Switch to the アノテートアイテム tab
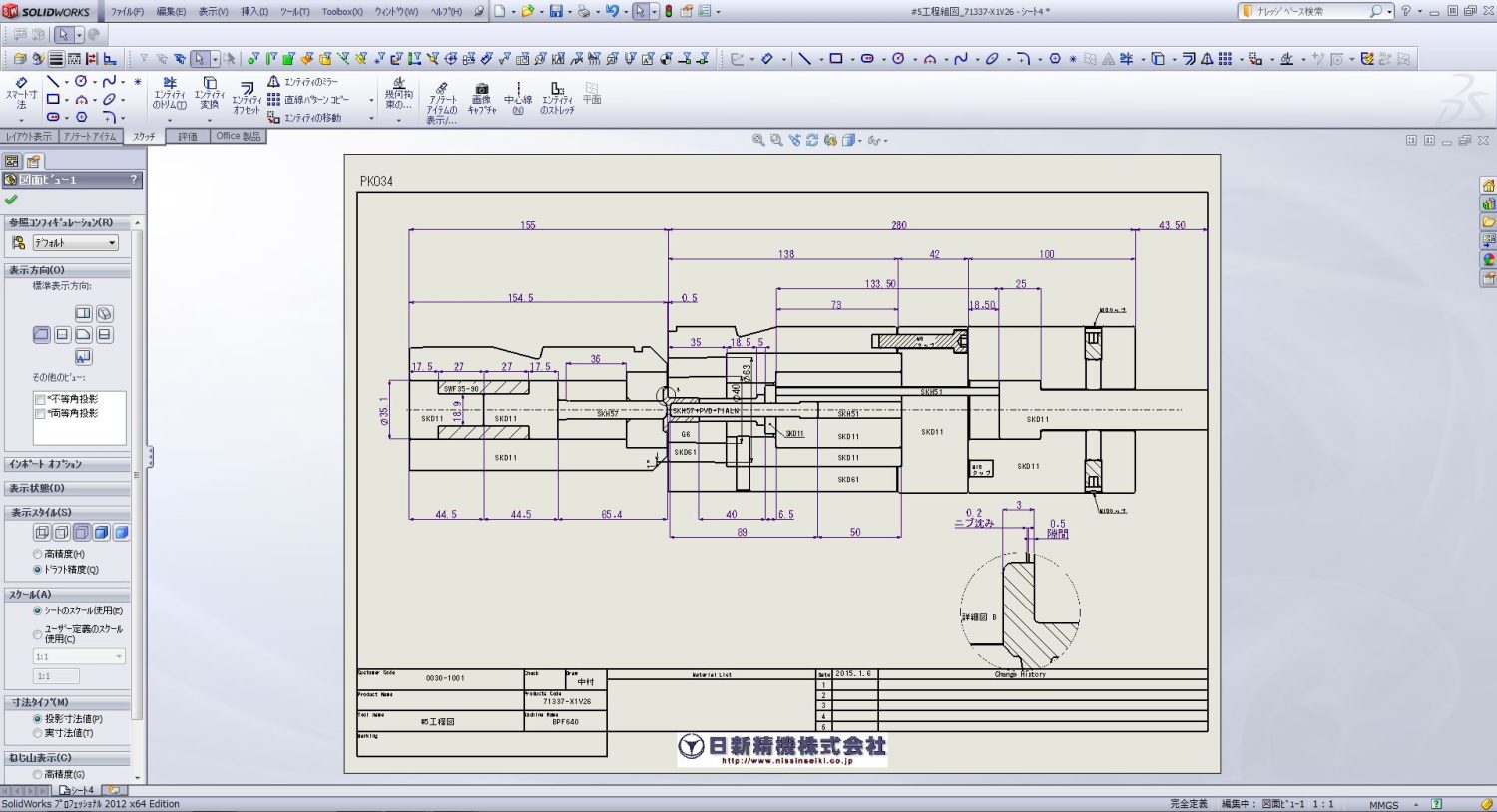This screenshot has height=812, width=1497. point(90,137)
